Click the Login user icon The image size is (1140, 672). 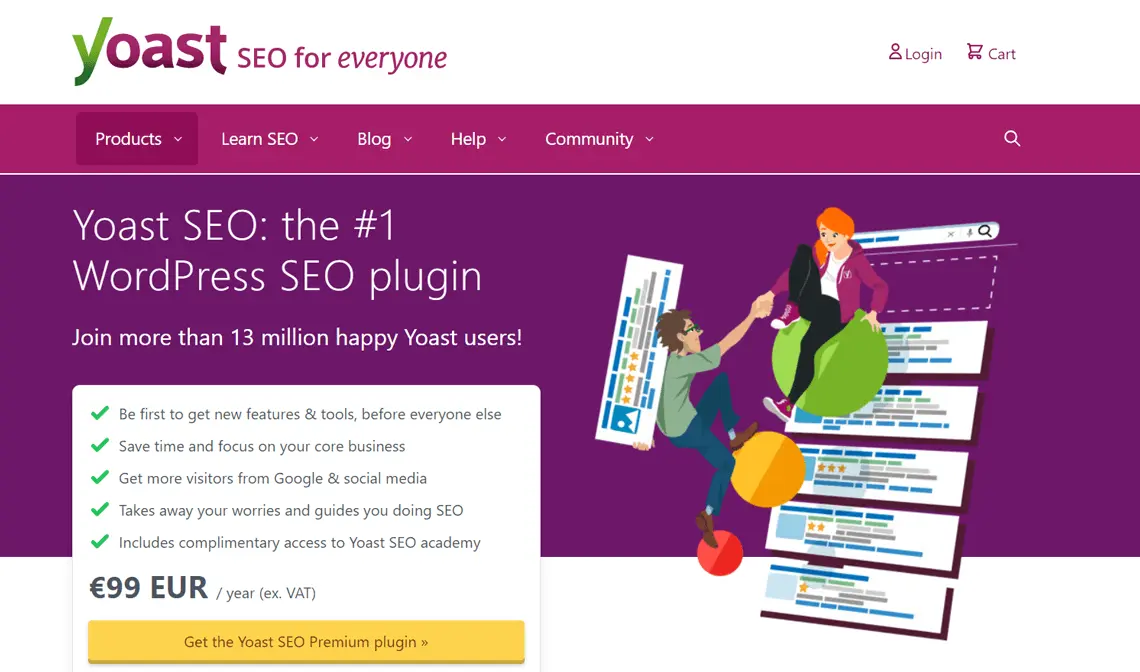(895, 52)
